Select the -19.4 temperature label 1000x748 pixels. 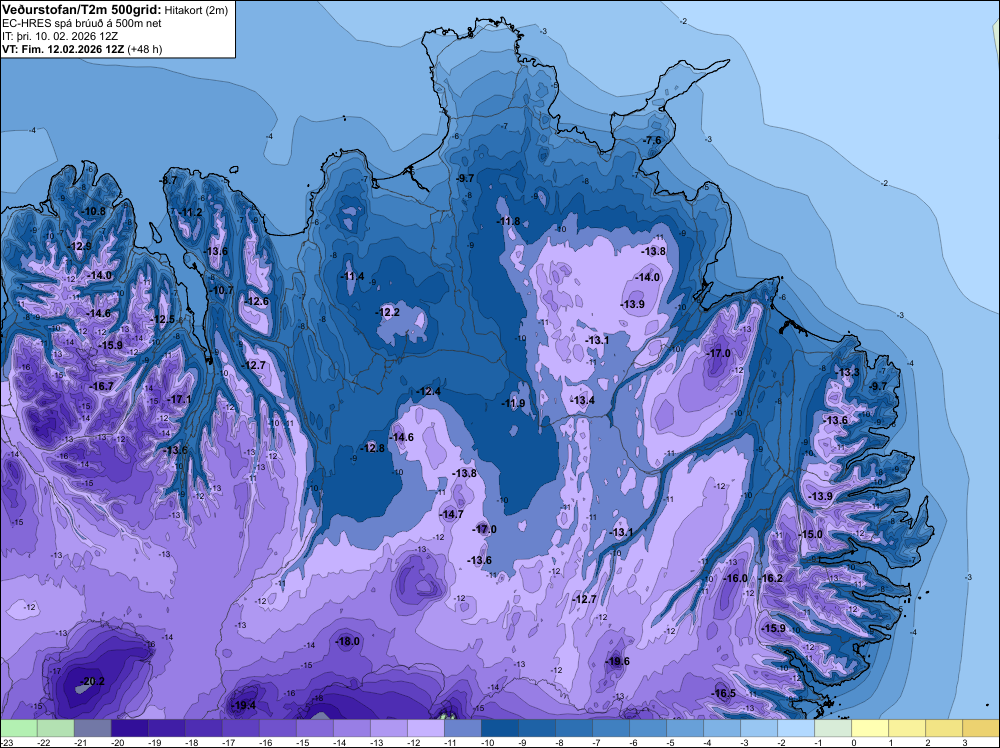pyautogui.click(x=243, y=705)
